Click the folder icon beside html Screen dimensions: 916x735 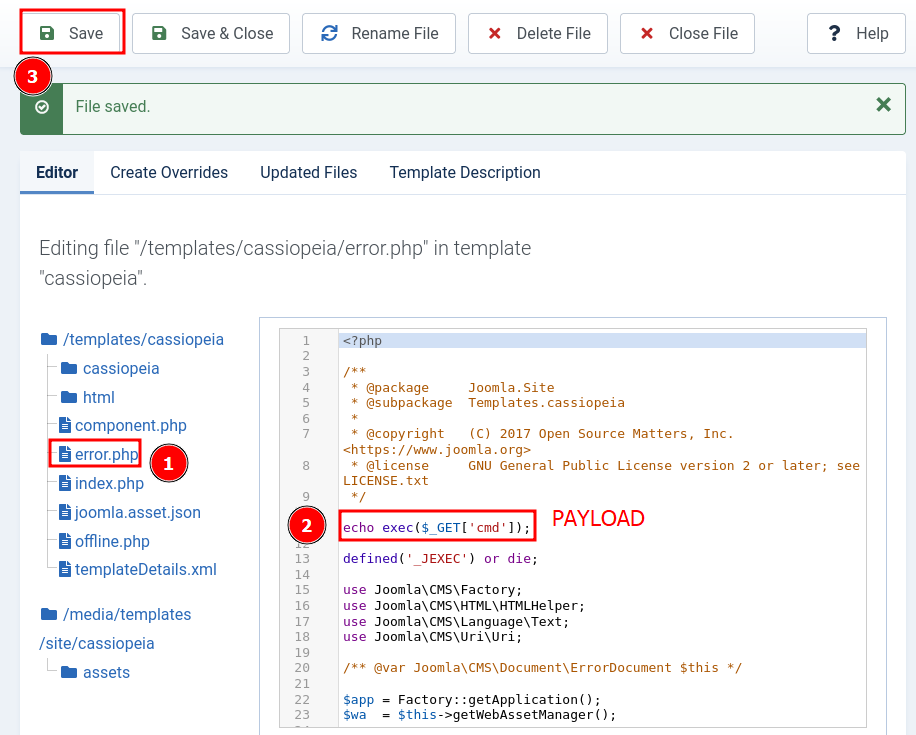69,397
